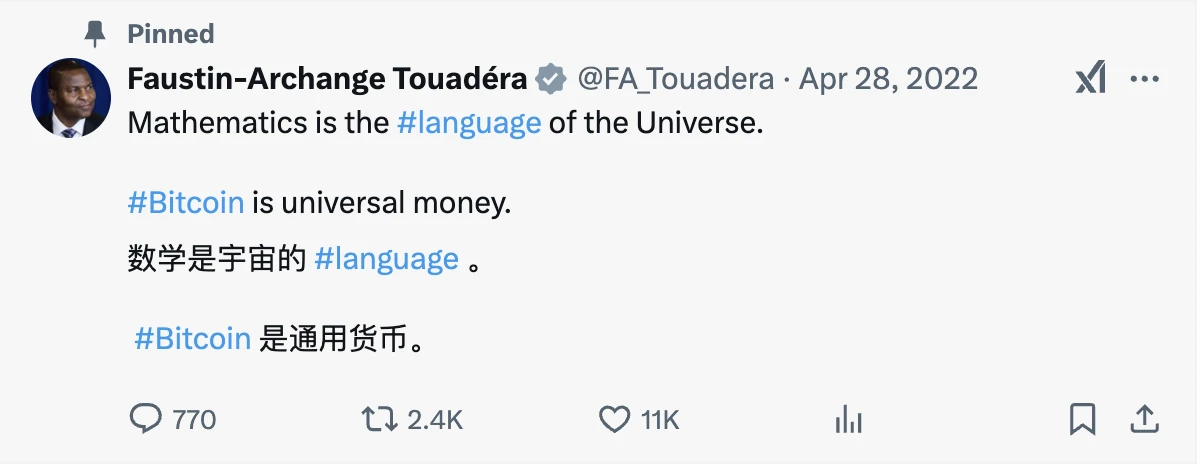Open the #language hashtag in the Chinese line
The width and height of the screenshot is (1202, 464).
point(386,259)
